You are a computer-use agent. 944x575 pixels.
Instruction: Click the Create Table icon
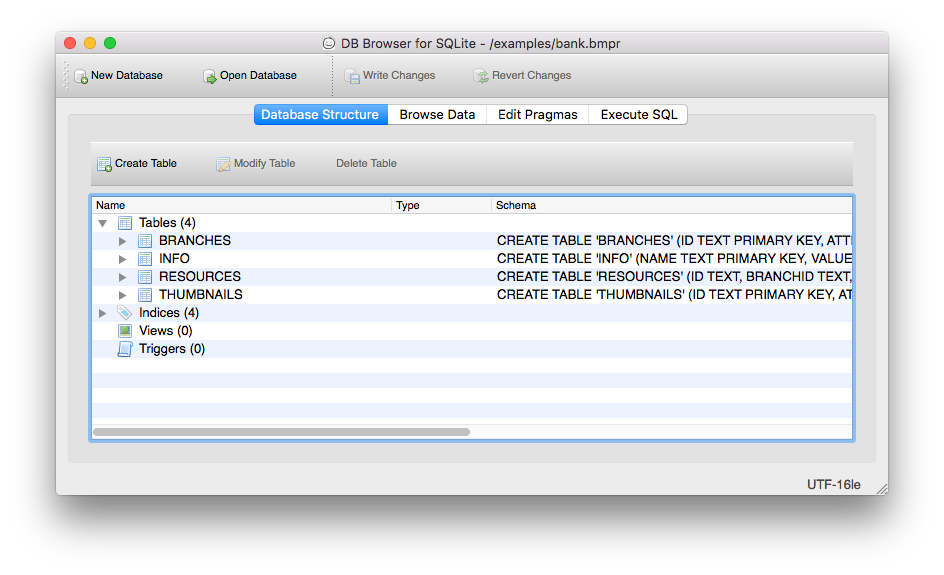104,164
